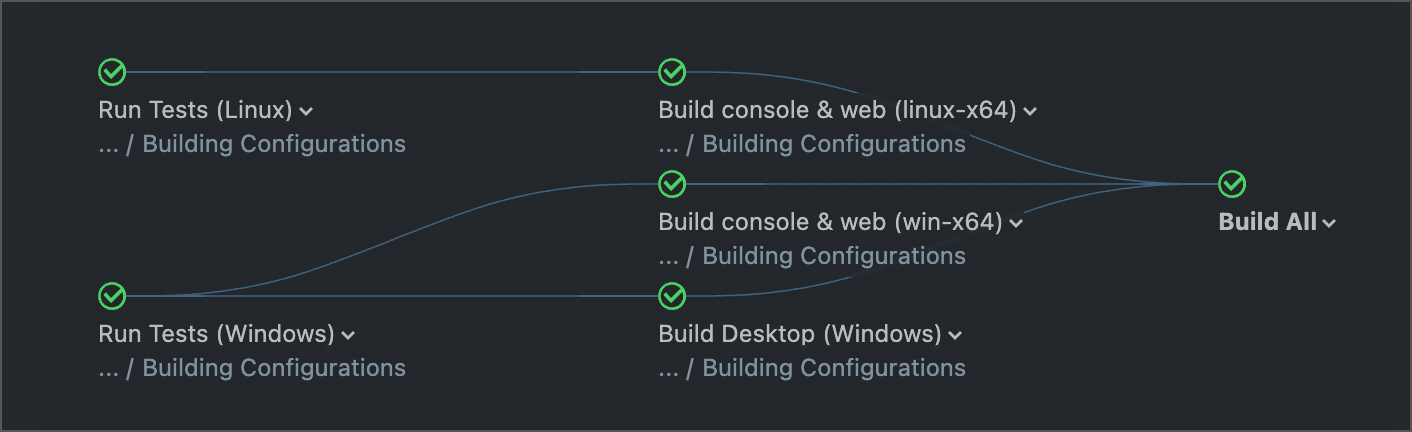This screenshot has height=432, width=1412.
Task: Click Building Configurations breadcrumb under Build Desktop (Windows)
Action: (x=834, y=368)
